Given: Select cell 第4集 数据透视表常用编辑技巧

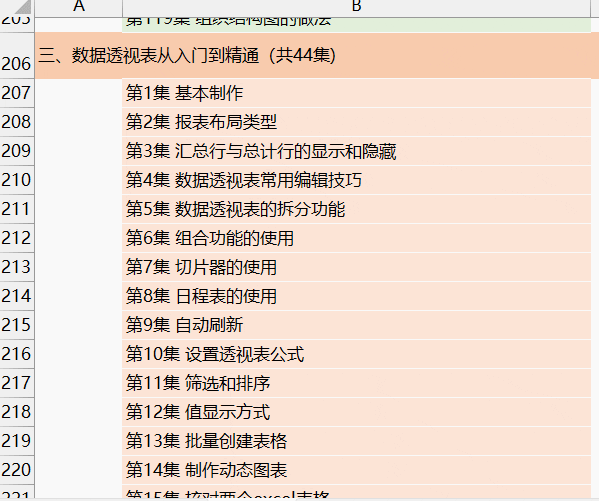Looking at the screenshot, I should [356, 180].
